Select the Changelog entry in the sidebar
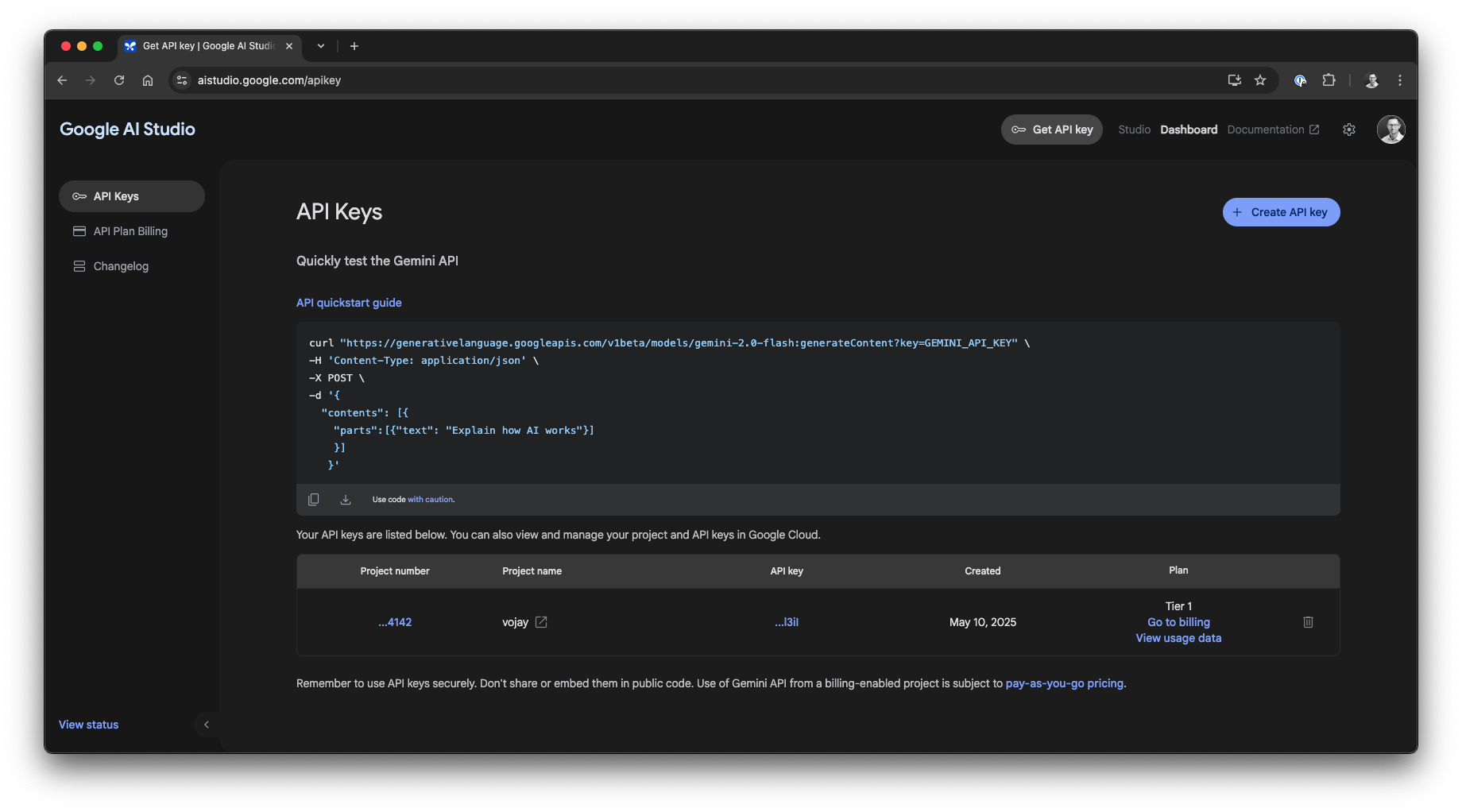 coord(121,265)
